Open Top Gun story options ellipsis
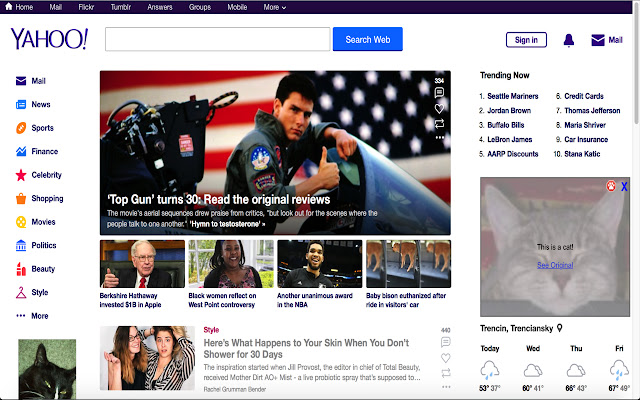The image size is (640, 400). pos(439,137)
